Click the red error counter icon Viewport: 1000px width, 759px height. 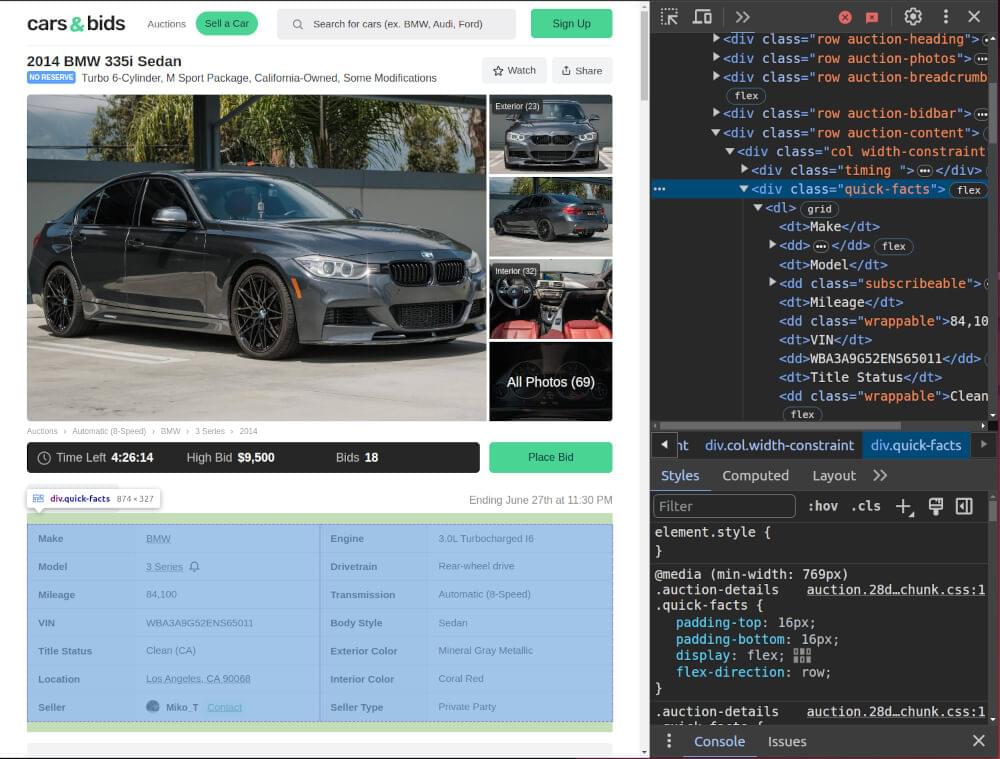click(845, 16)
